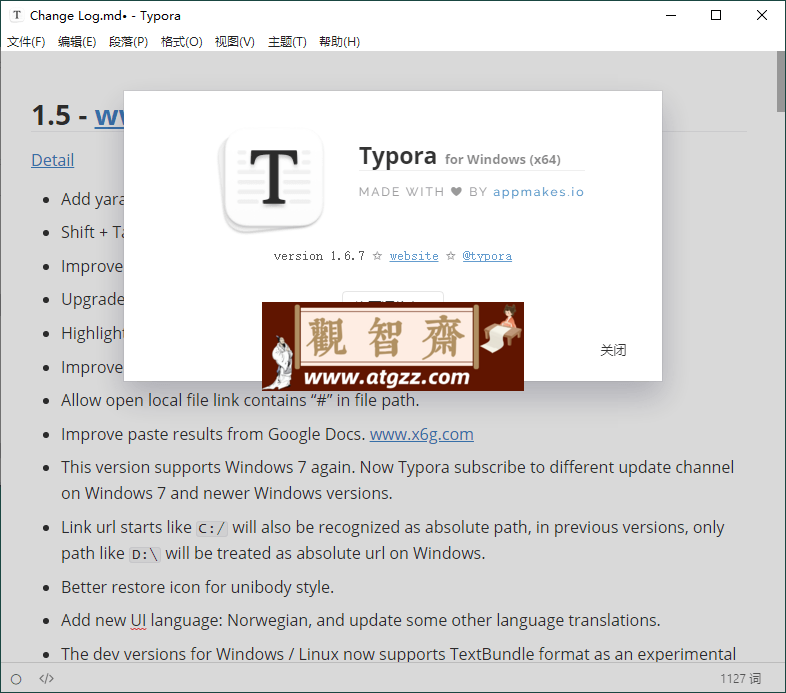The width and height of the screenshot is (786, 693).
Task: Toggle sidebar with the circle icon in the status bar
Action: coord(16,679)
